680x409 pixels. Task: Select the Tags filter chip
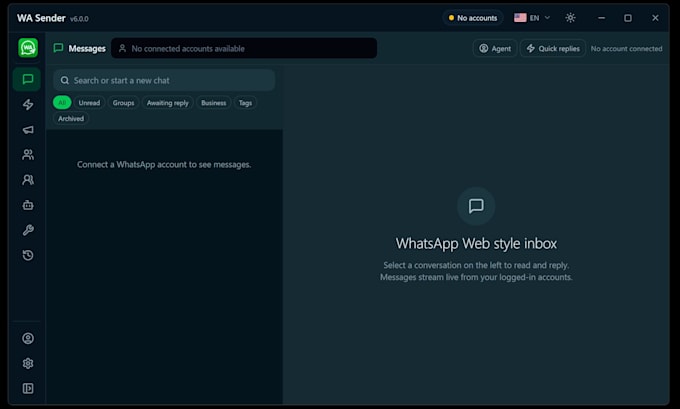click(x=245, y=103)
